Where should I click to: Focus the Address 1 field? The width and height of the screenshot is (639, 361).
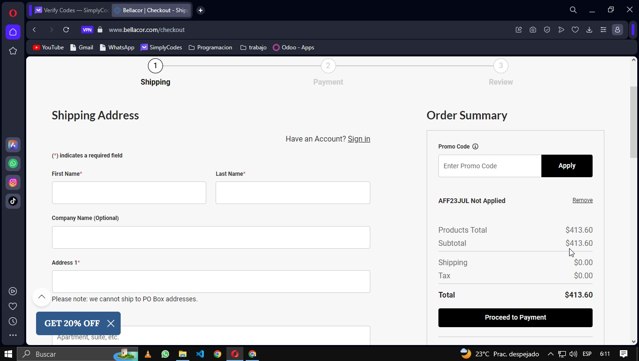tap(211, 281)
